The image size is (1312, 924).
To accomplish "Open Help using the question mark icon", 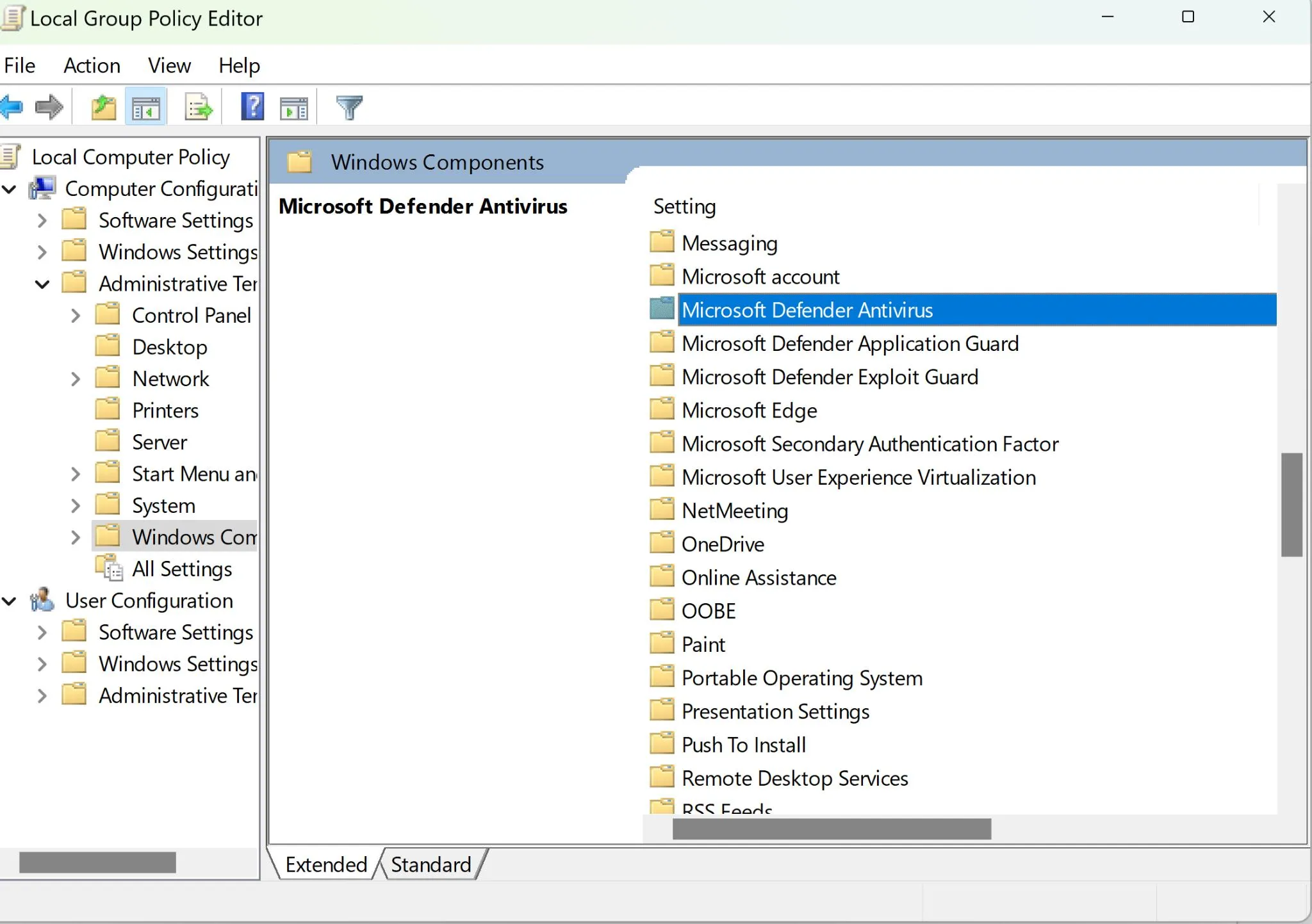I will (x=251, y=106).
